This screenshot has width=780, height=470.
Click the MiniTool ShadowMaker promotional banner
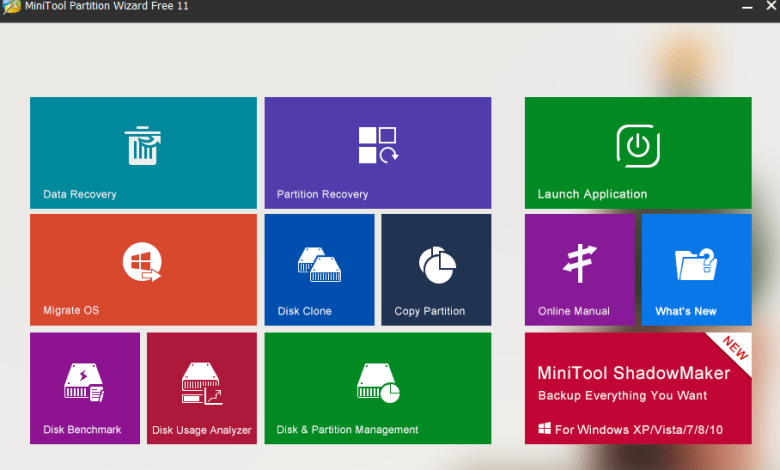638,388
